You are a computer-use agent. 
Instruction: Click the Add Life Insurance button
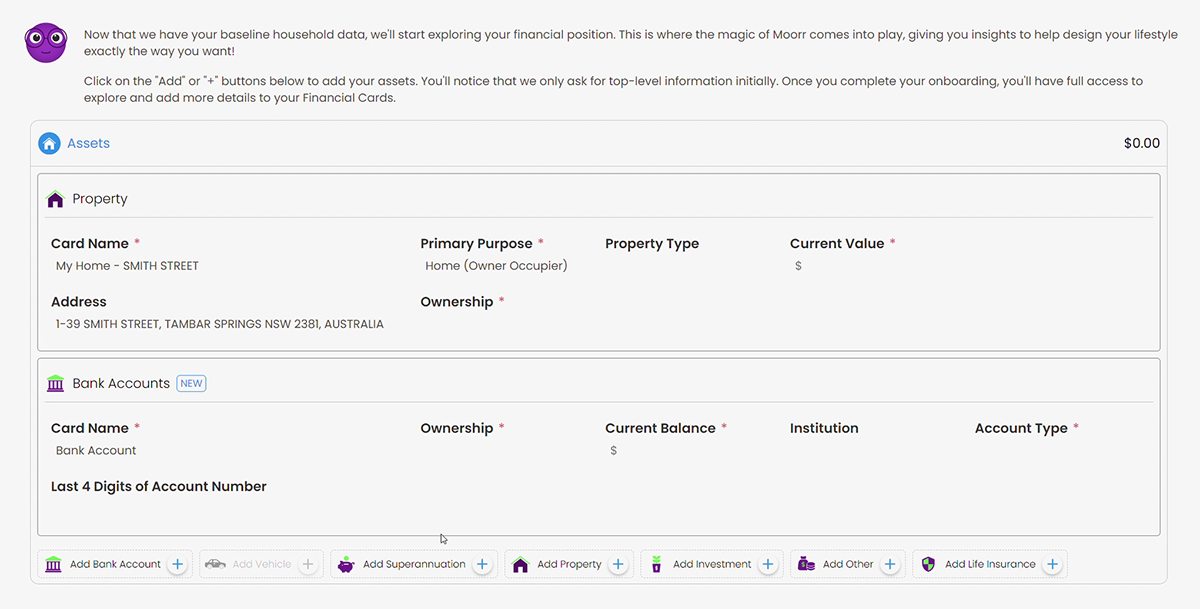990,564
